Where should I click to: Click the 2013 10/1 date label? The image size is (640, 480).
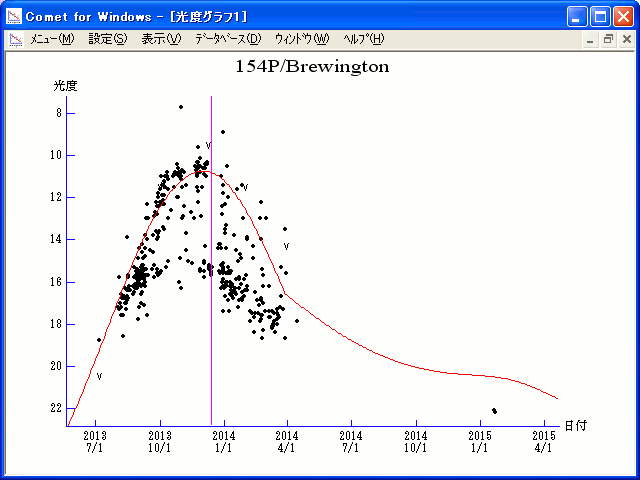(x=160, y=442)
